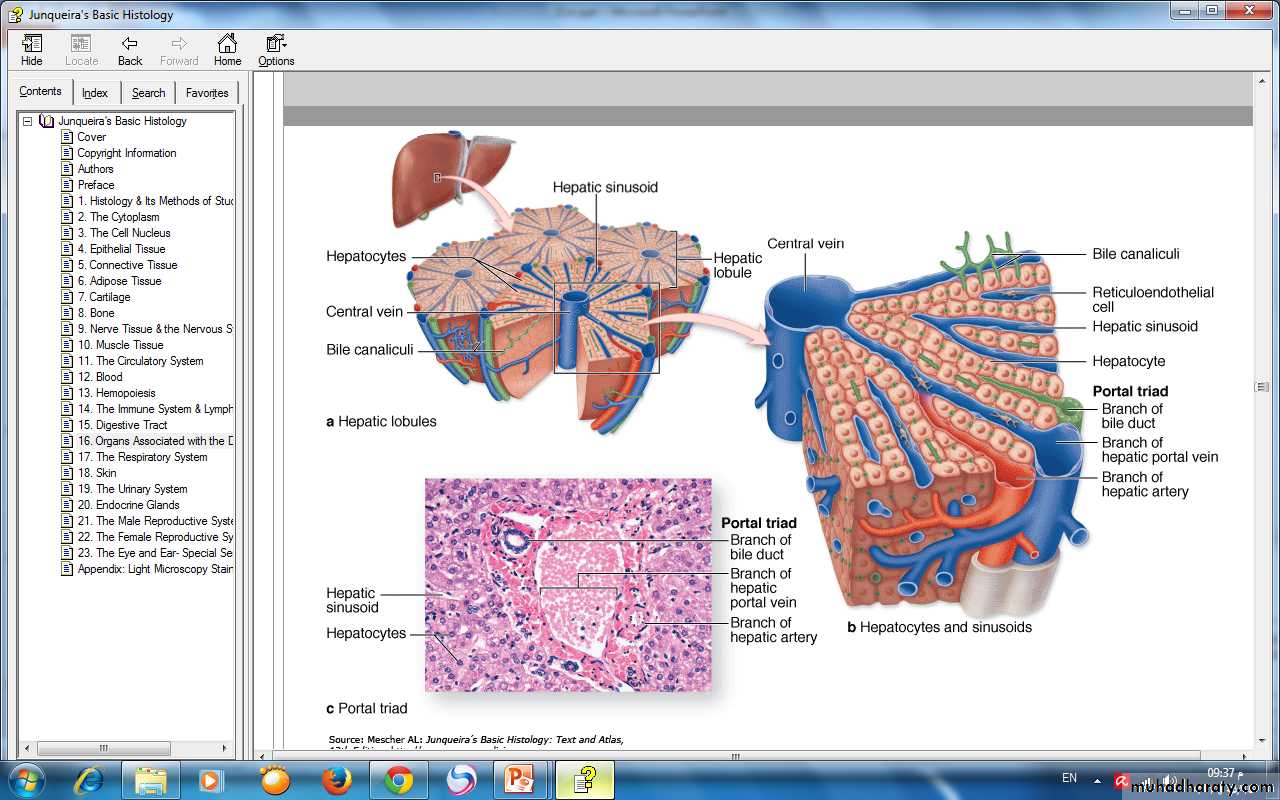Image resolution: width=1280 pixels, height=800 pixels.
Task: Switch to the Index tab
Action: (95, 93)
